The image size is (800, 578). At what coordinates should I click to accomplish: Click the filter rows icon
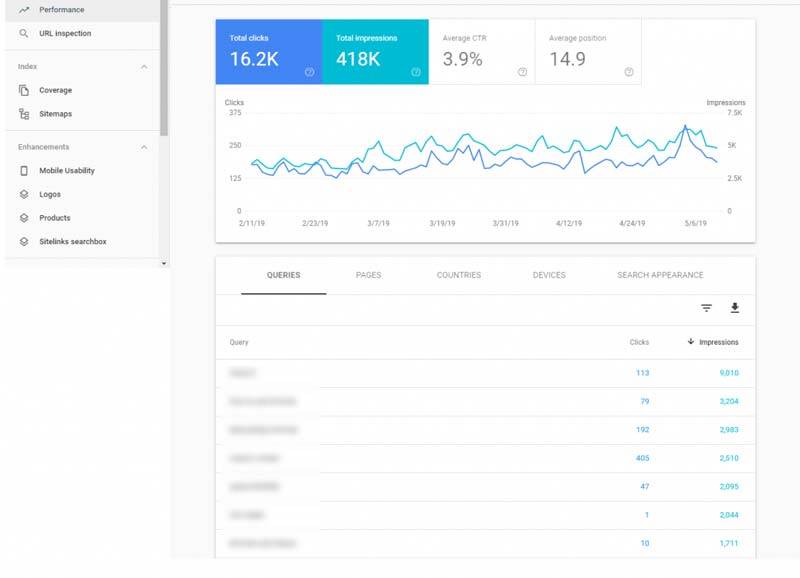coord(706,308)
